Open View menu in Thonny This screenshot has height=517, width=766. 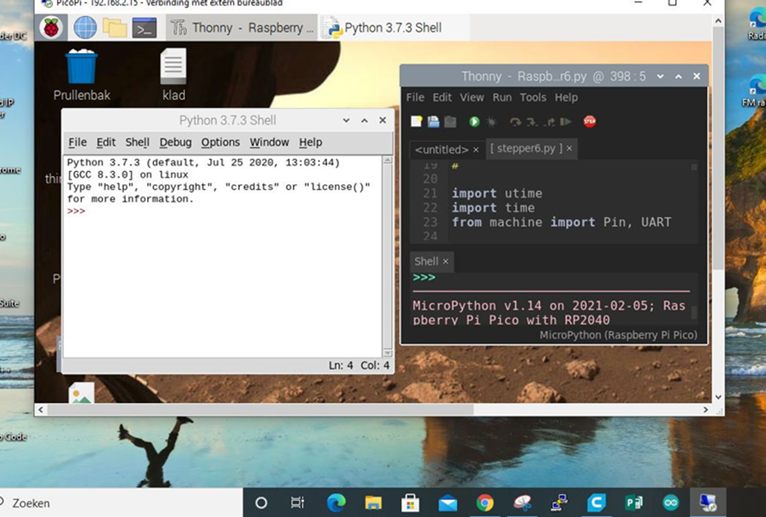pos(472,97)
